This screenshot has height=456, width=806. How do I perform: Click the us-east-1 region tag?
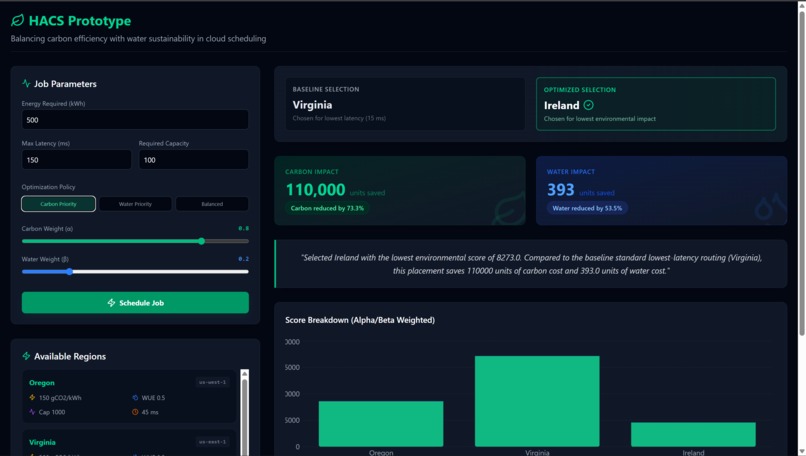coord(212,442)
